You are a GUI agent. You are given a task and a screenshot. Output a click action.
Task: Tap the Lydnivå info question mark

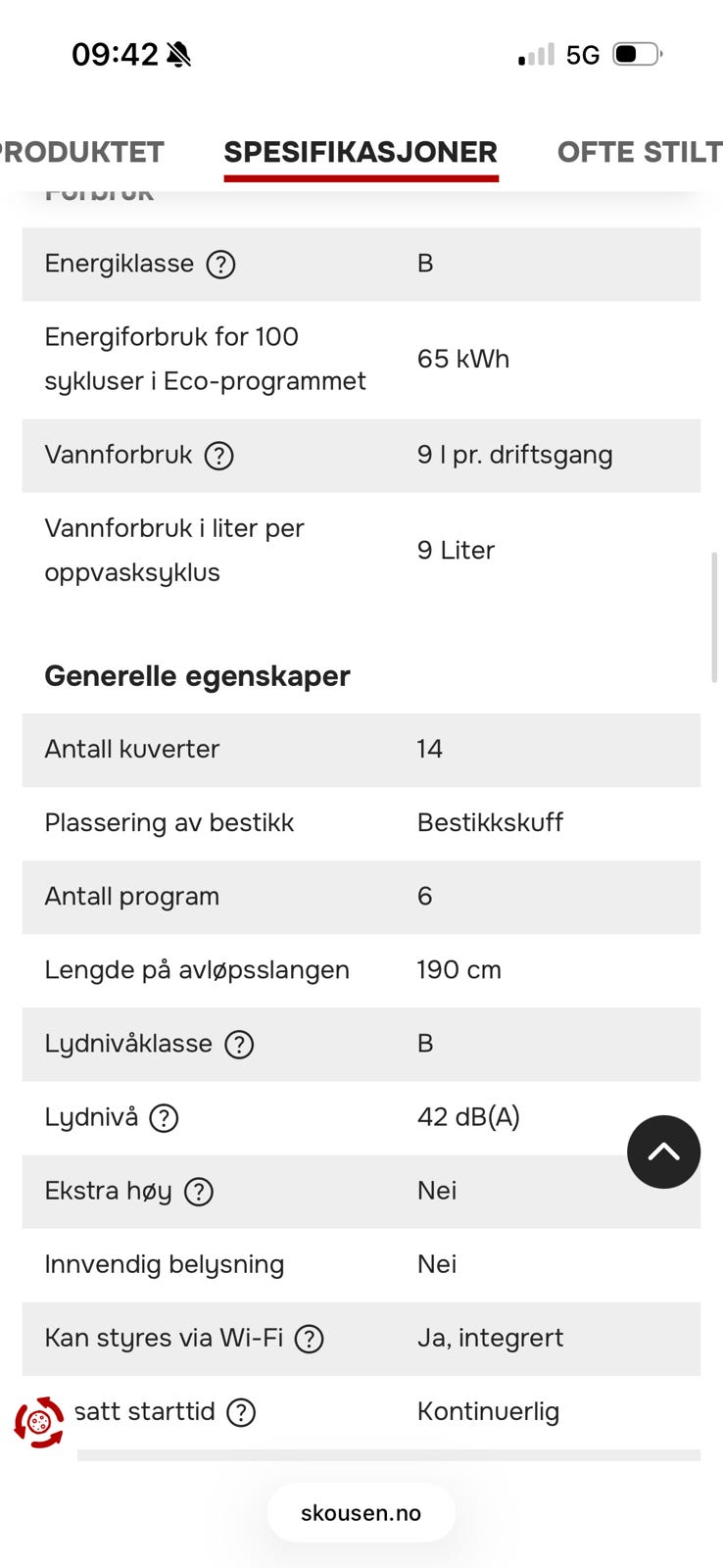[x=164, y=1118]
